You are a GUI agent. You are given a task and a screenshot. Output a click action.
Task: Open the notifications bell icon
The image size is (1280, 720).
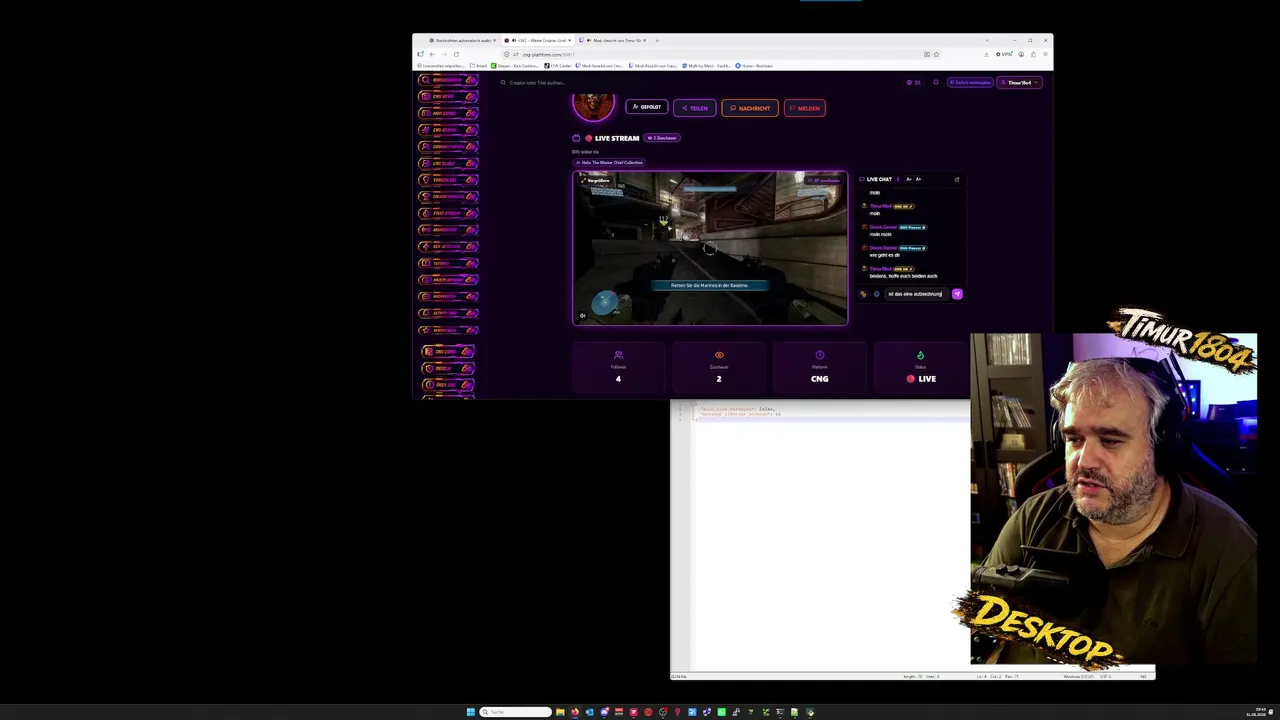[x=936, y=83]
